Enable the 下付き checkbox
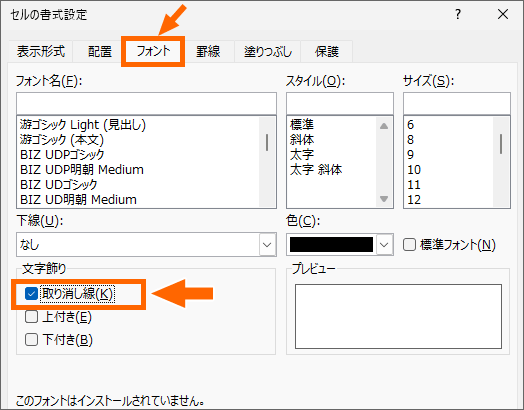The image size is (524, 410). [x=31, y=339]
